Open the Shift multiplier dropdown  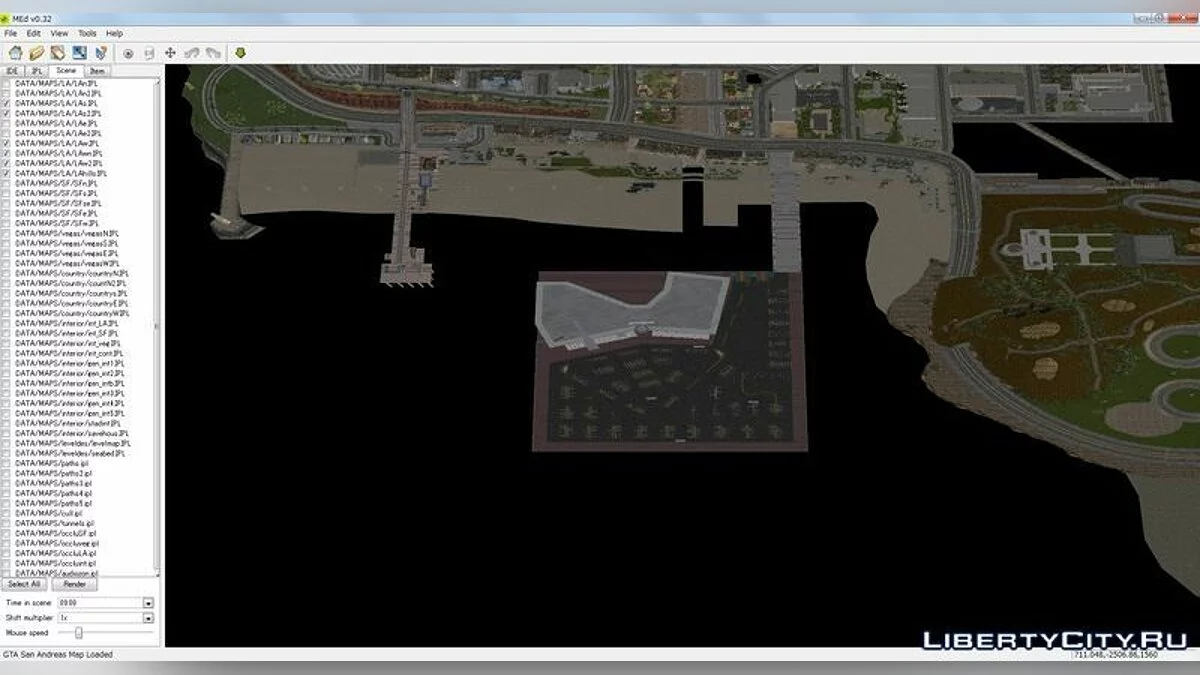pyautogui.click(x=148, y=617)
